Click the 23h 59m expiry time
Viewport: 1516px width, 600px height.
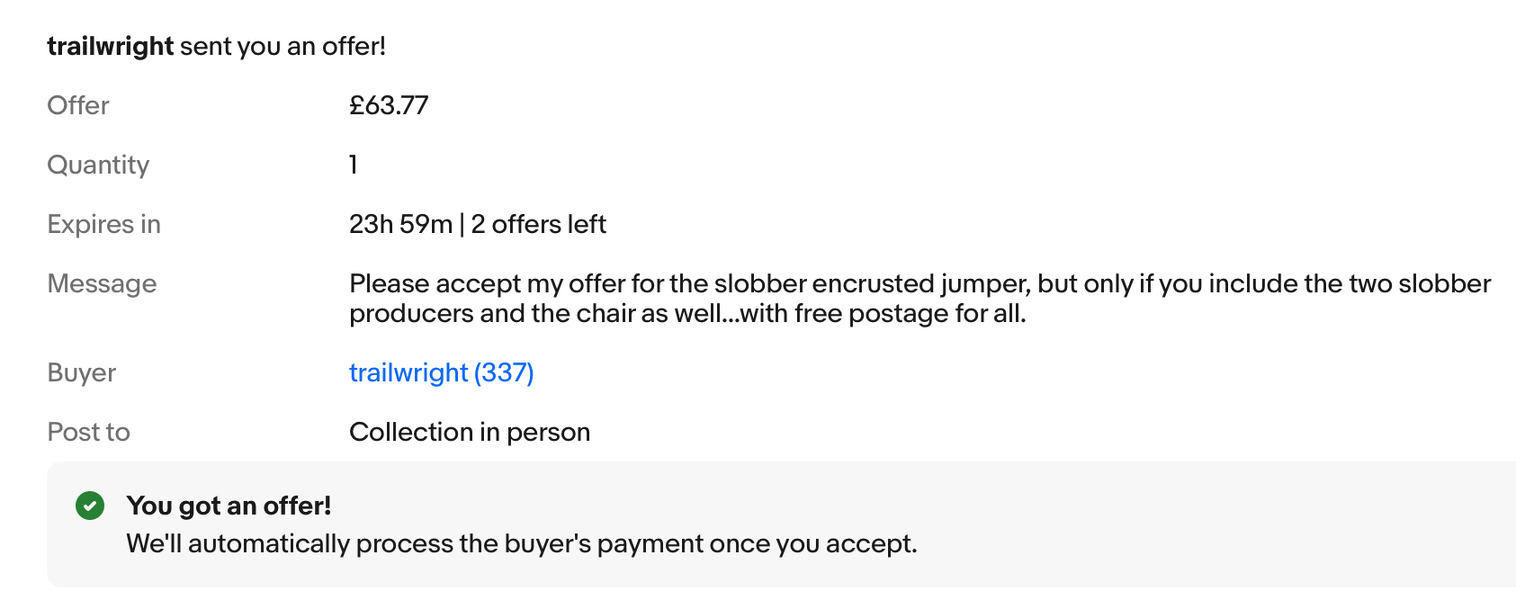point(401,224)
